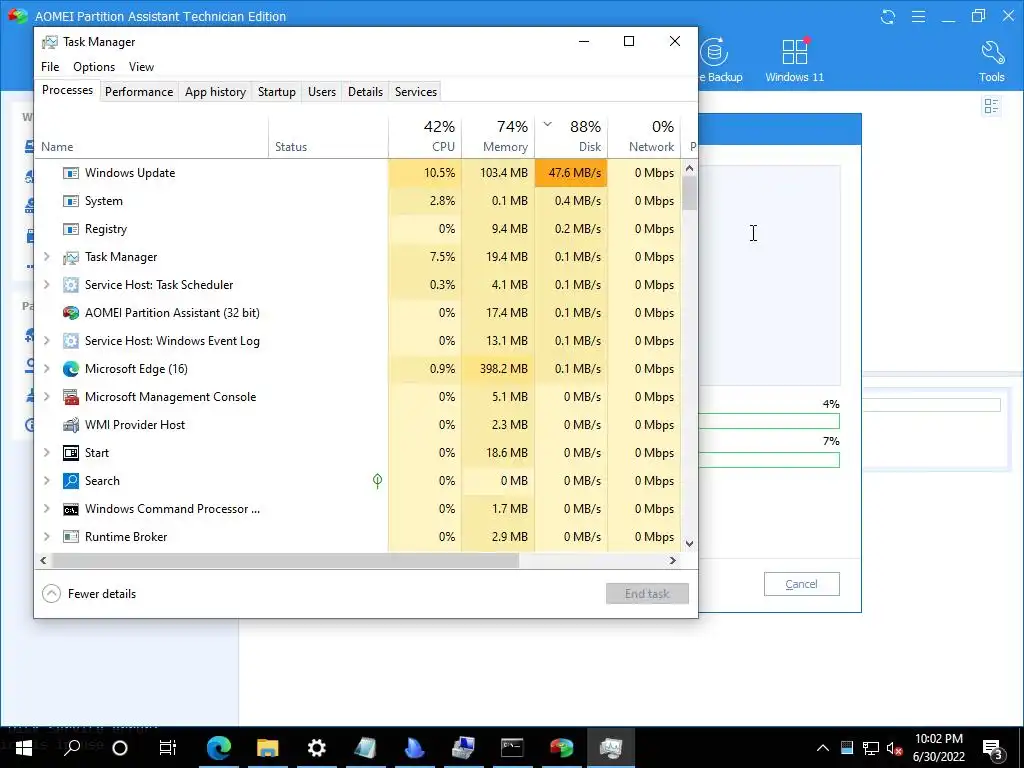This screenshot has width=1024, height=768.
Task: Click the 7% progress bar in AOMEI dialog
Action: [x=769, y=460]
